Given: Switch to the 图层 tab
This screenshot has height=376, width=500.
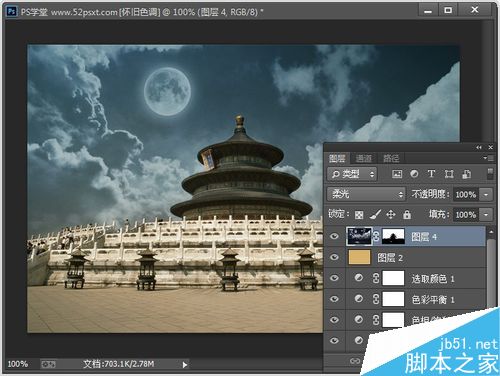Looking at the screenshot, I should click(x=337, y=158).
